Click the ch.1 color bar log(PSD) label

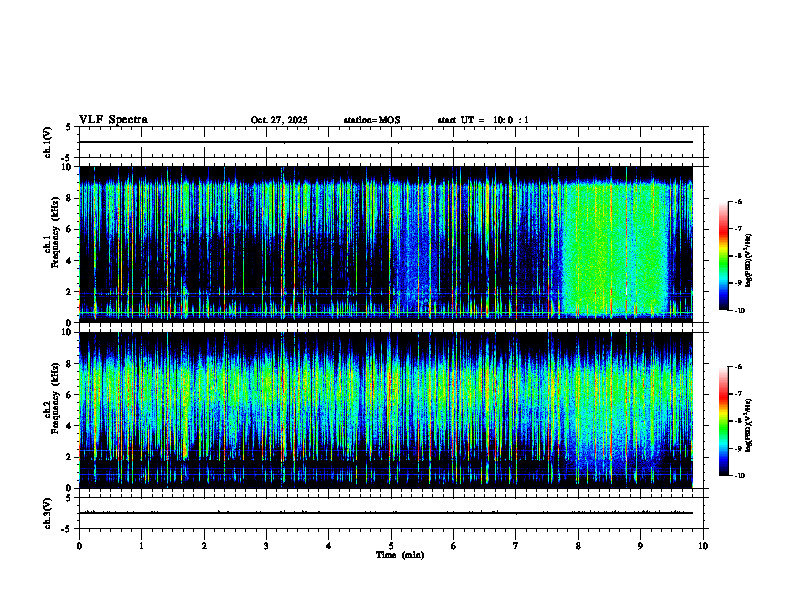click(x=749, y=261)
